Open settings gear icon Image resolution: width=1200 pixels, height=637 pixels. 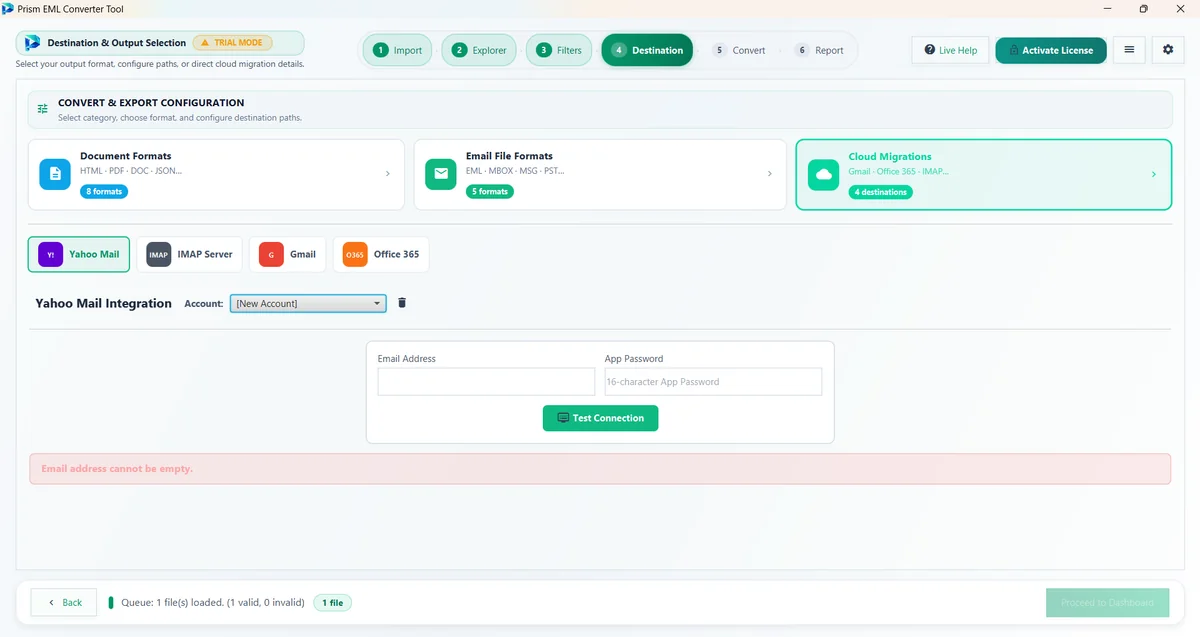(1168, 50)
